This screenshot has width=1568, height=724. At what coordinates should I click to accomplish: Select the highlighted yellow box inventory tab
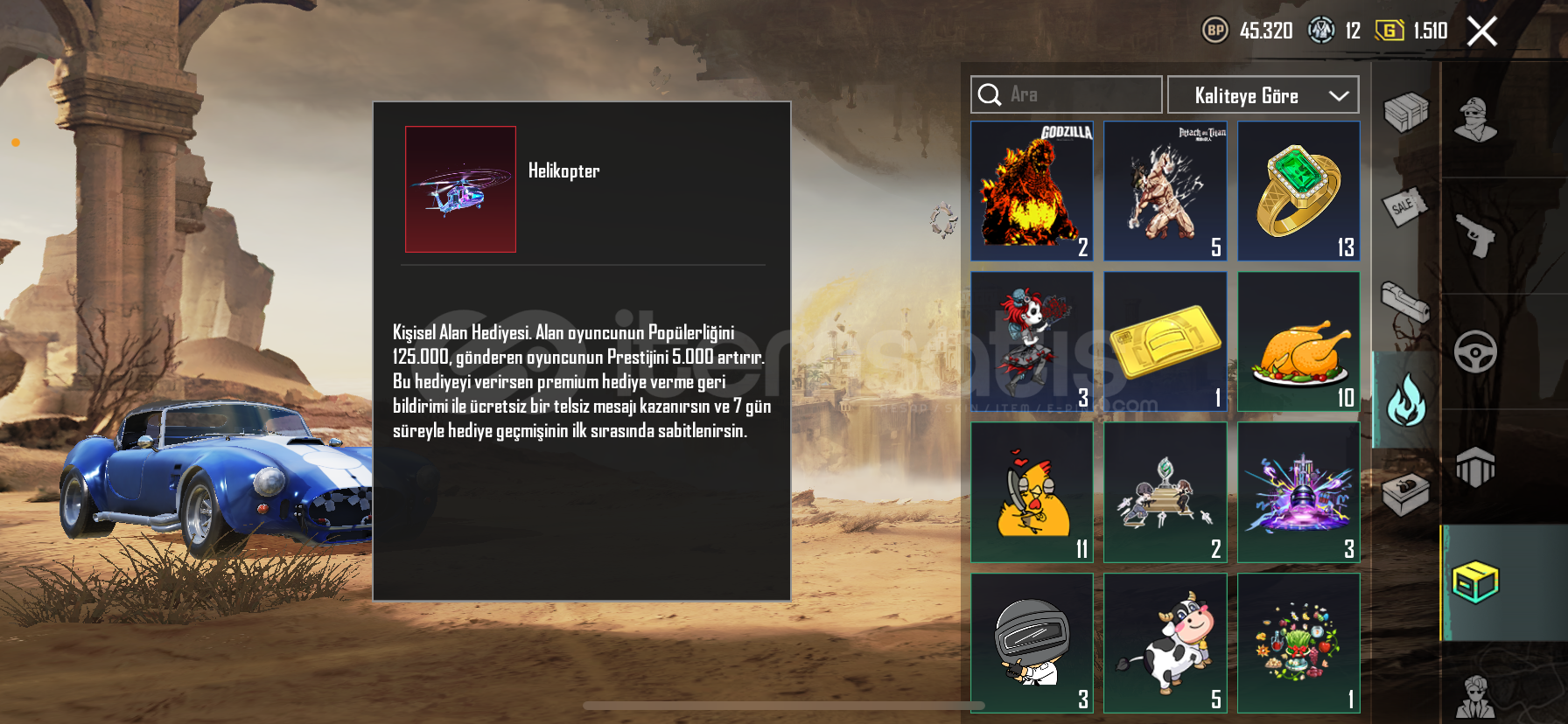pyautogui.click(x=1475, y=582)
